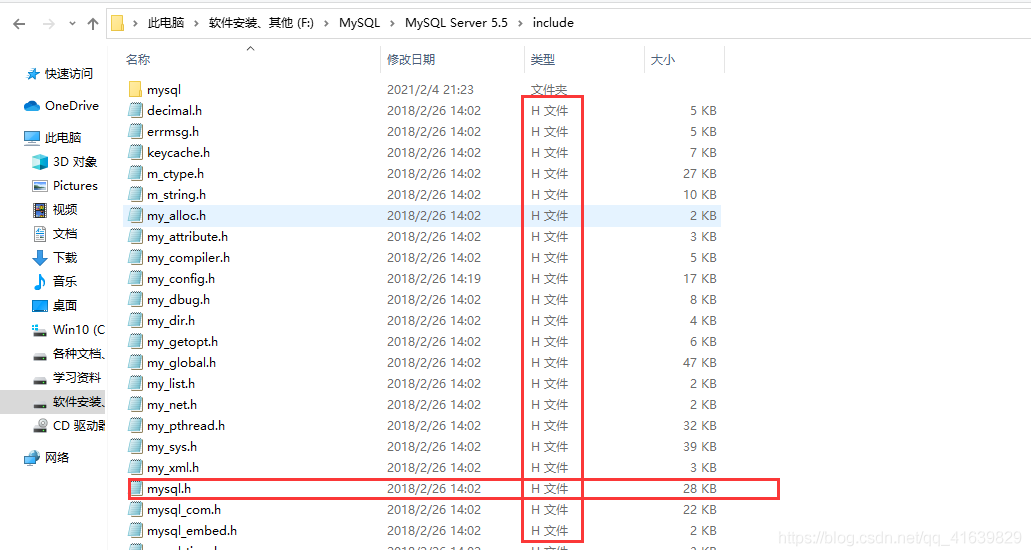Screen dimensions: 1031x556
Task: Select the my_getopt.h file icon
Action: (x=135, y=342)
